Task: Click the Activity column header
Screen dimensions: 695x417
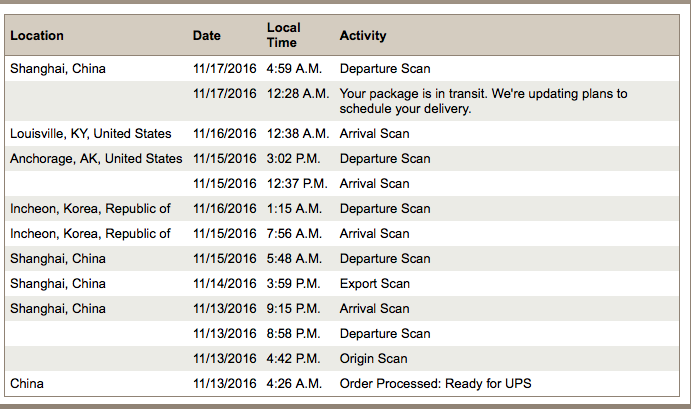Action: click(x=363, y=35)
